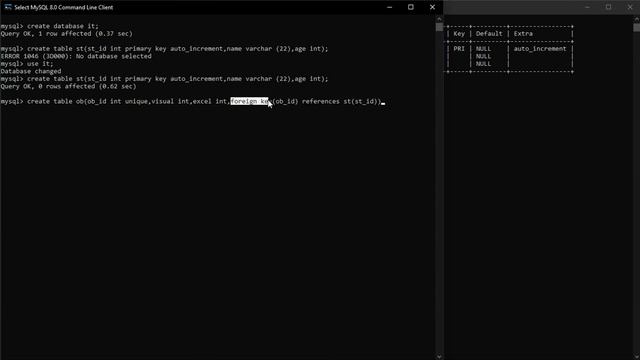Click the highlighted 'foreign key' text
This screenshot has height=360, width=640.
(249, 101)
